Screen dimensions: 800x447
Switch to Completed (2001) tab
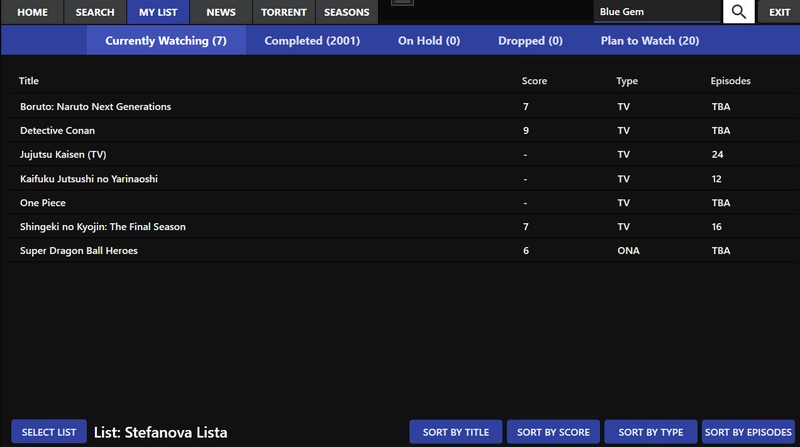pyautogui.click(x=312, y=40)
